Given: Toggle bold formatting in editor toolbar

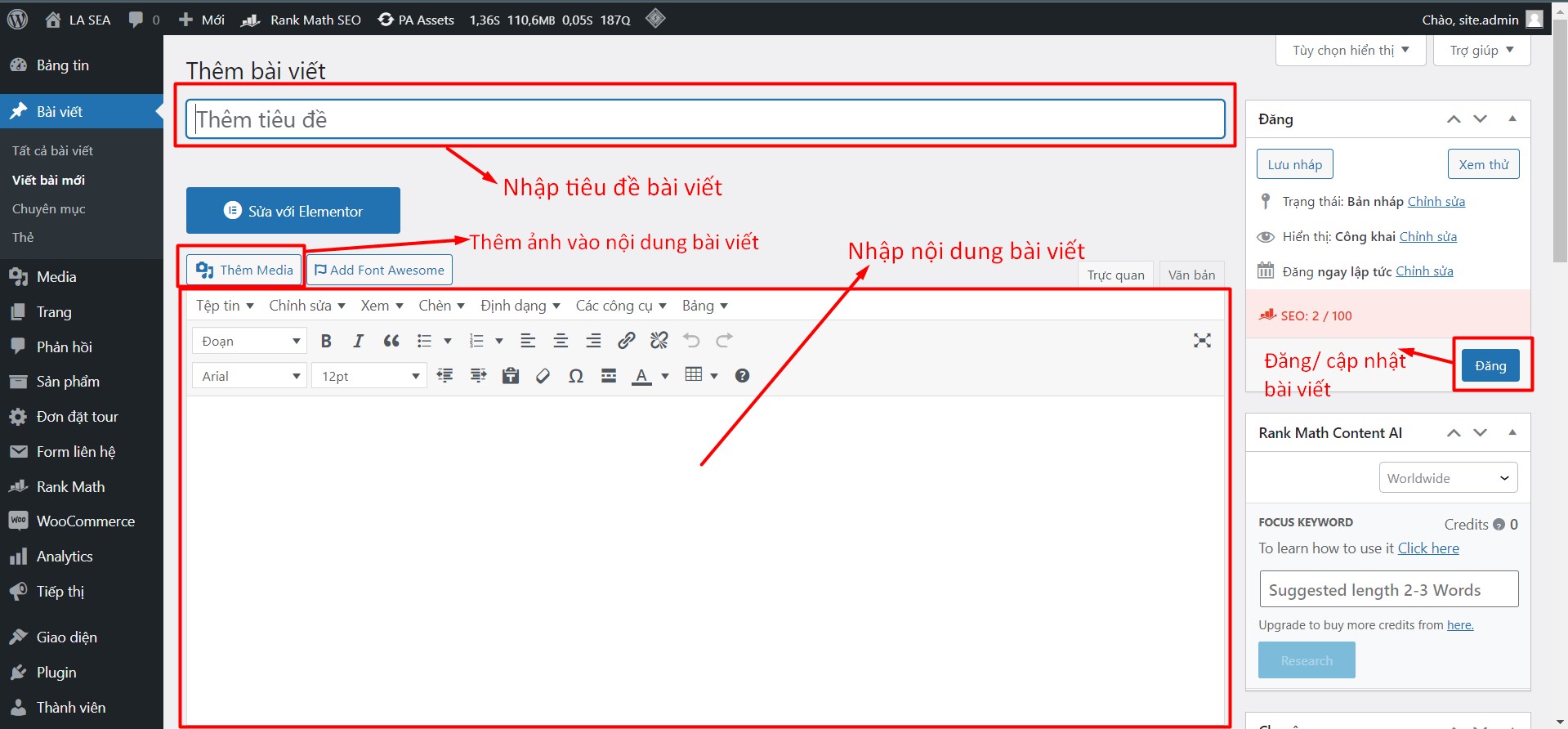Looking at the screenshot, I should (326, 341).
